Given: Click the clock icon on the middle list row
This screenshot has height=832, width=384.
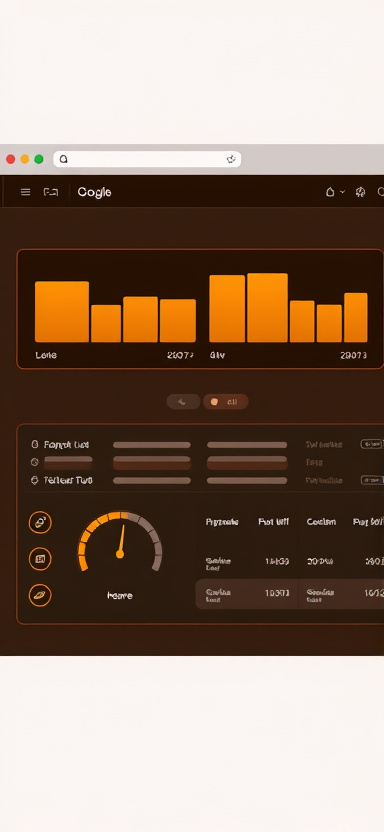Looking at the screenshot, I should click(35, 462).
